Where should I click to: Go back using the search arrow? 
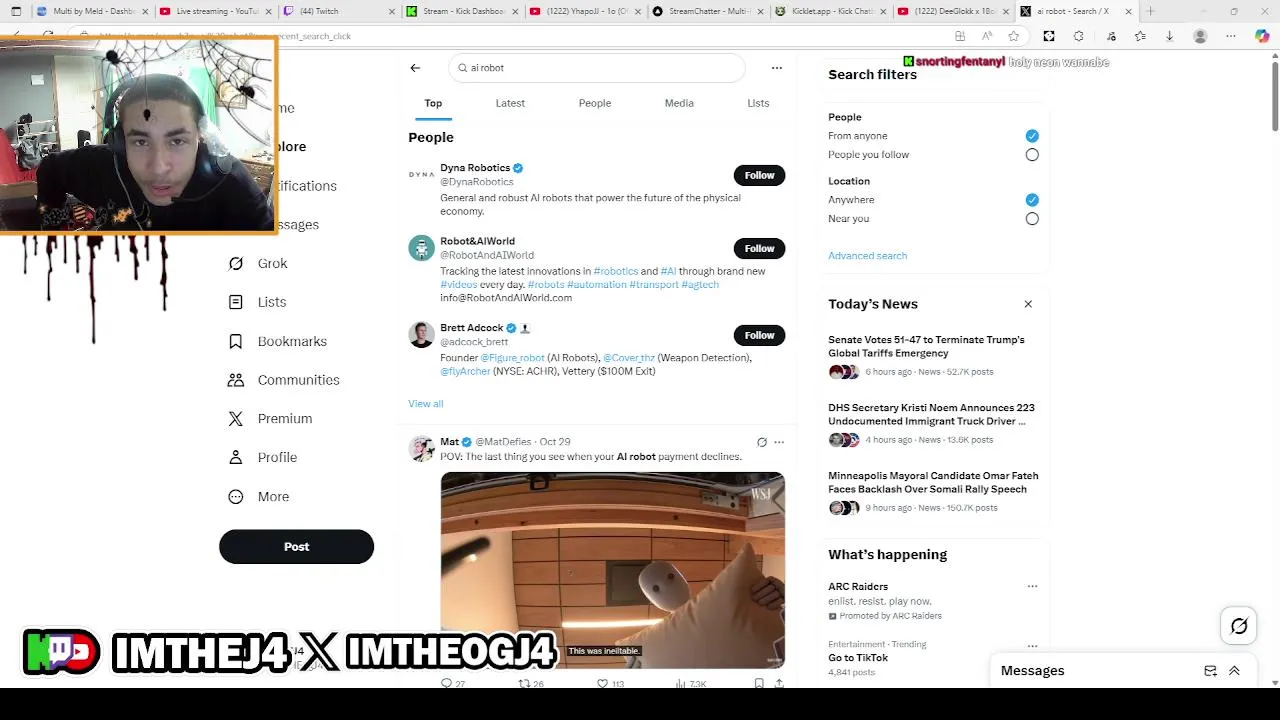[x=415, y=68]
